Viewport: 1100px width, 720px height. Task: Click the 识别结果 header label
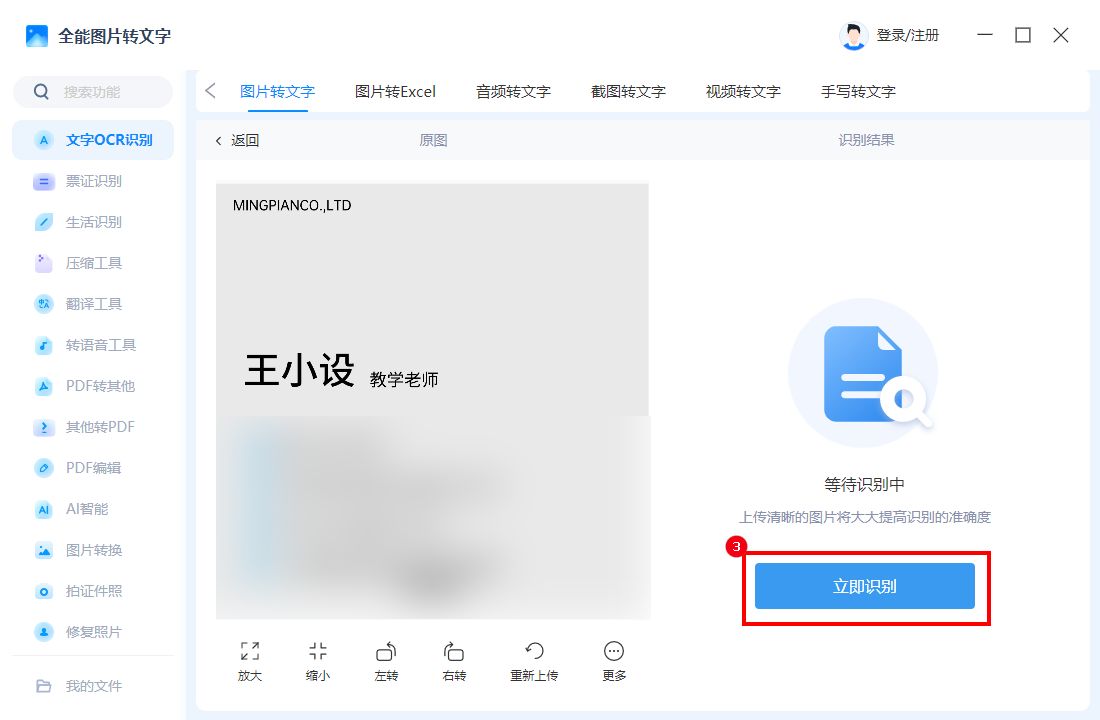click(x=866, y=140)
